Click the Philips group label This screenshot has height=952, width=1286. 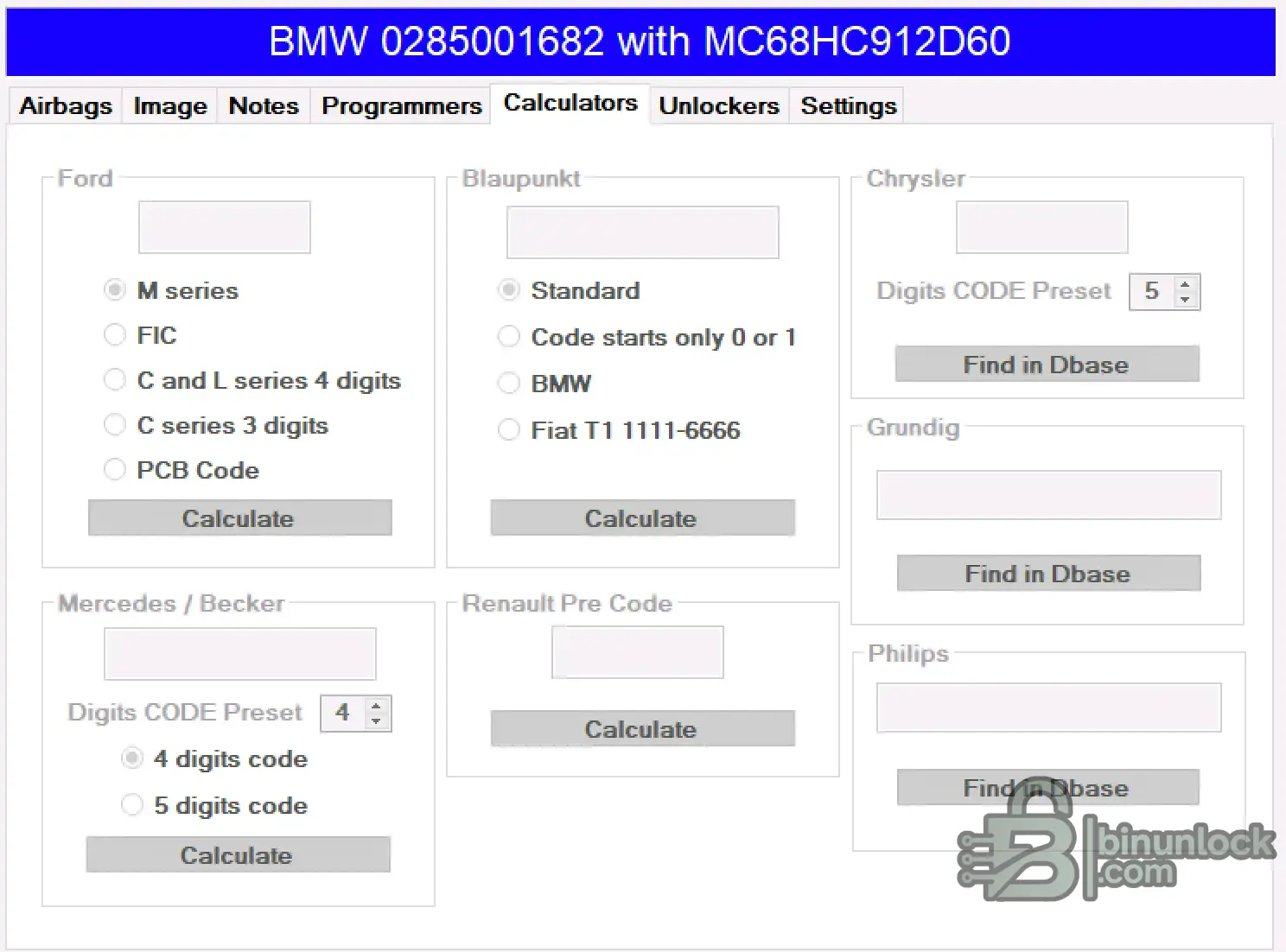click(x=908, y=653)
